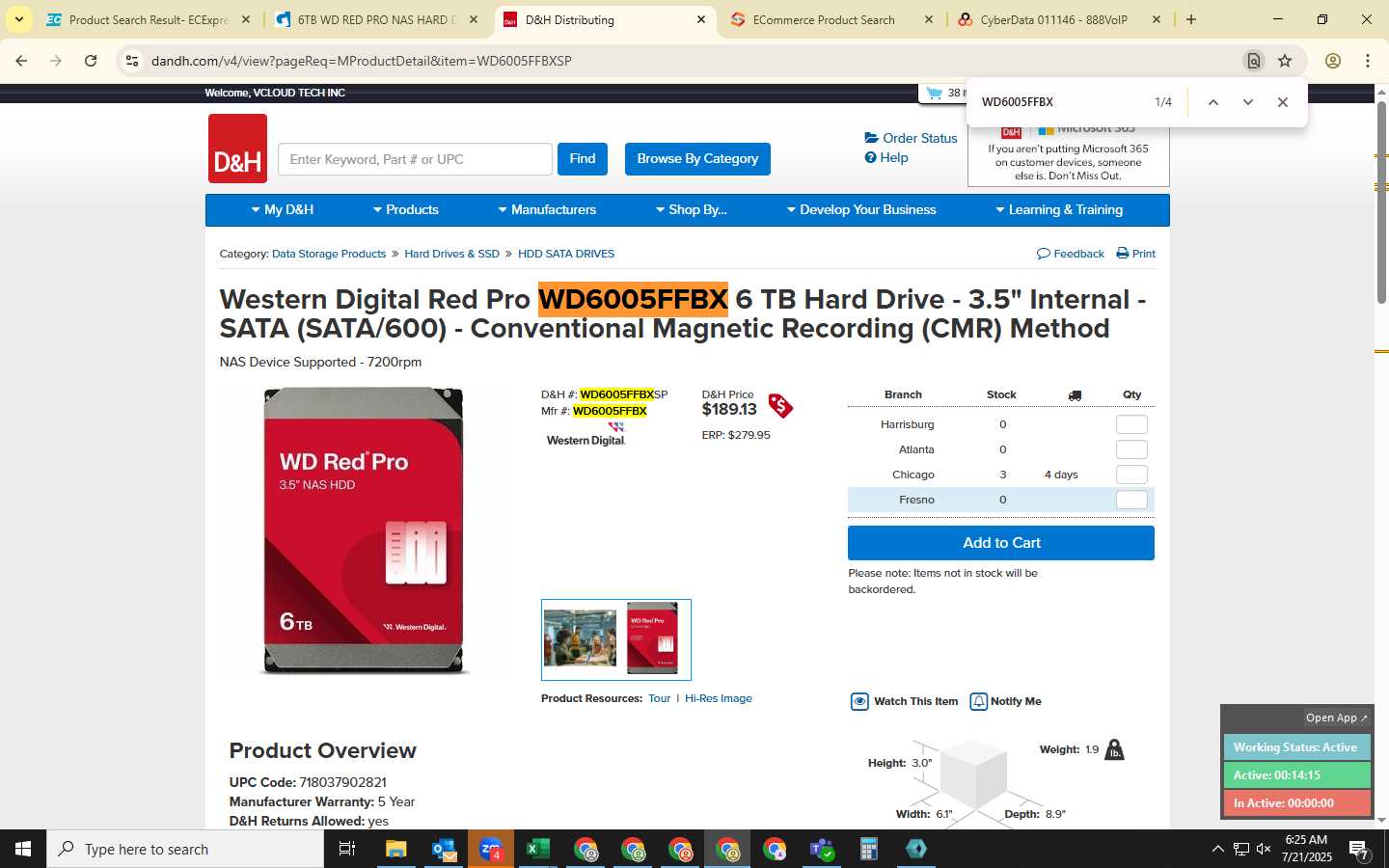Click Browse By Category button
The image size is (1389, 868).
click(x=697, y=159)
